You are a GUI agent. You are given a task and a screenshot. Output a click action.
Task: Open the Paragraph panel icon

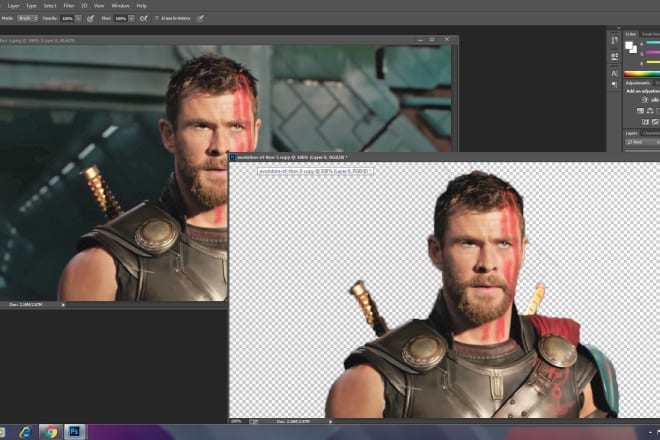click(x=615, y=84)
